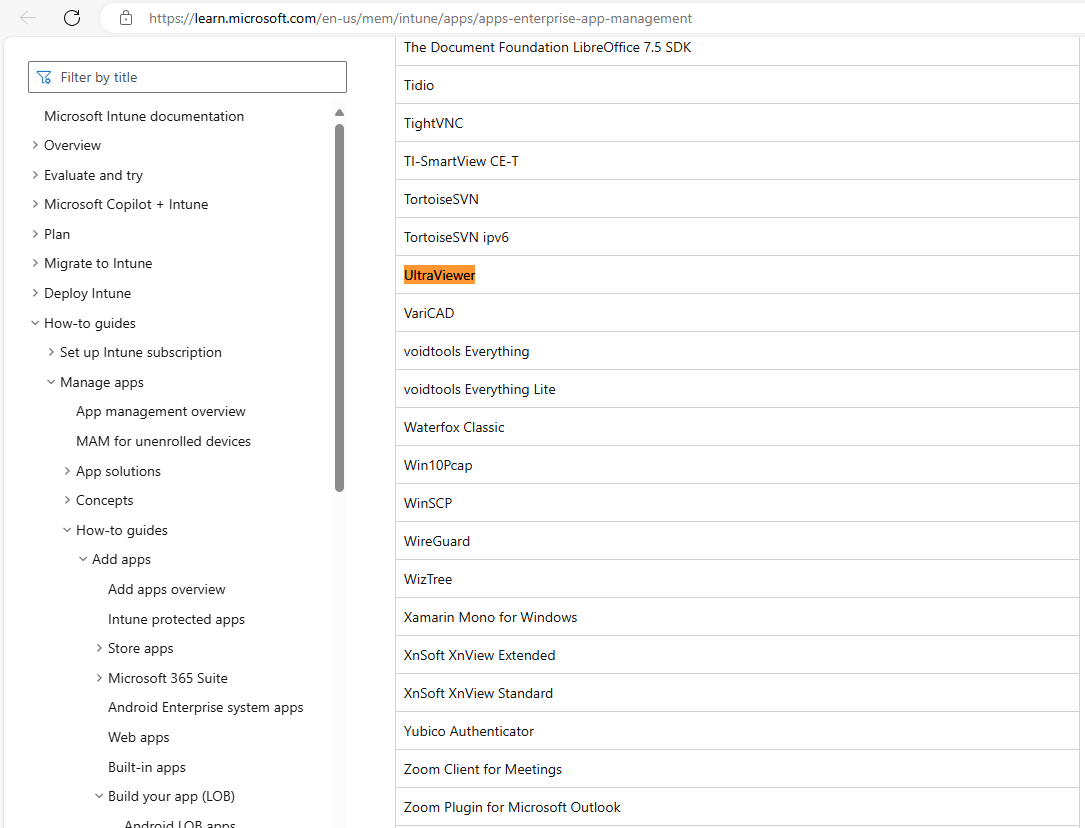Open Web apps page

tap(138, 737)
